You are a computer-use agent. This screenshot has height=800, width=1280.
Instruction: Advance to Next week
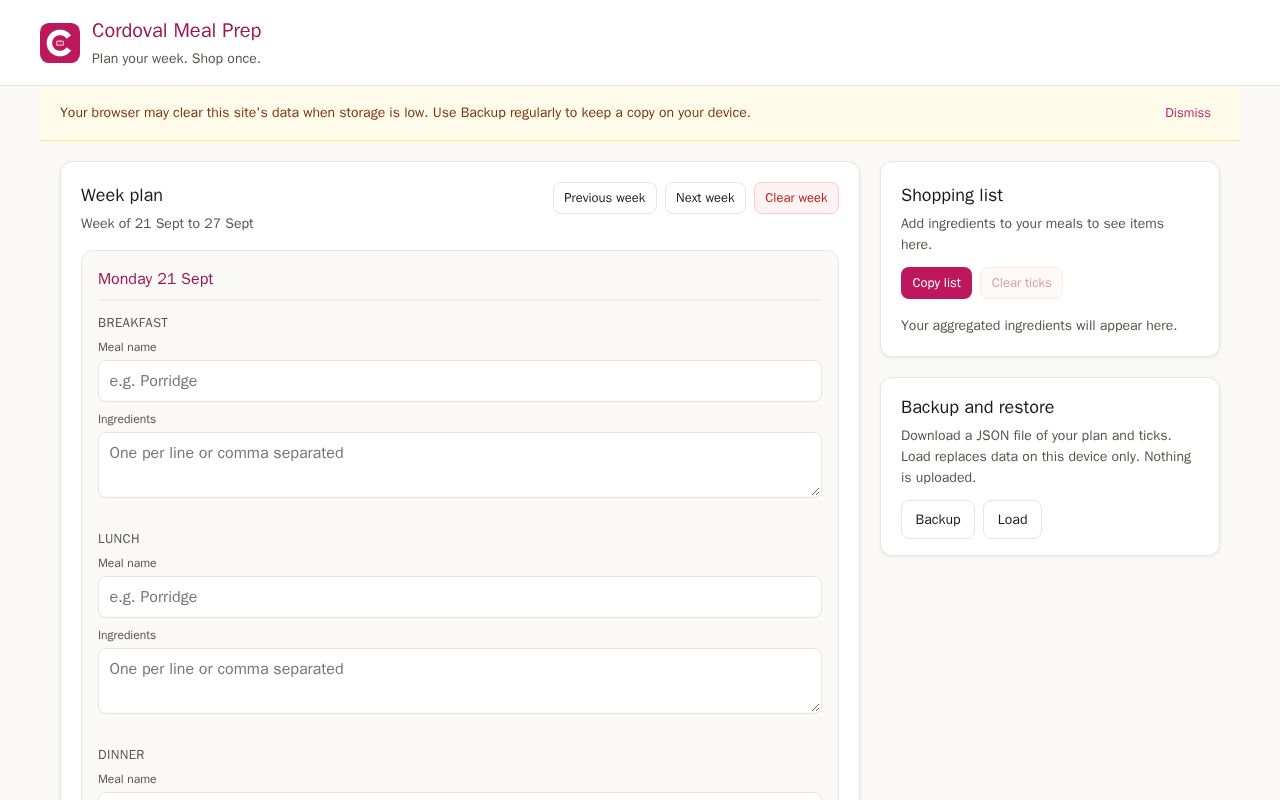pos(705,198)
